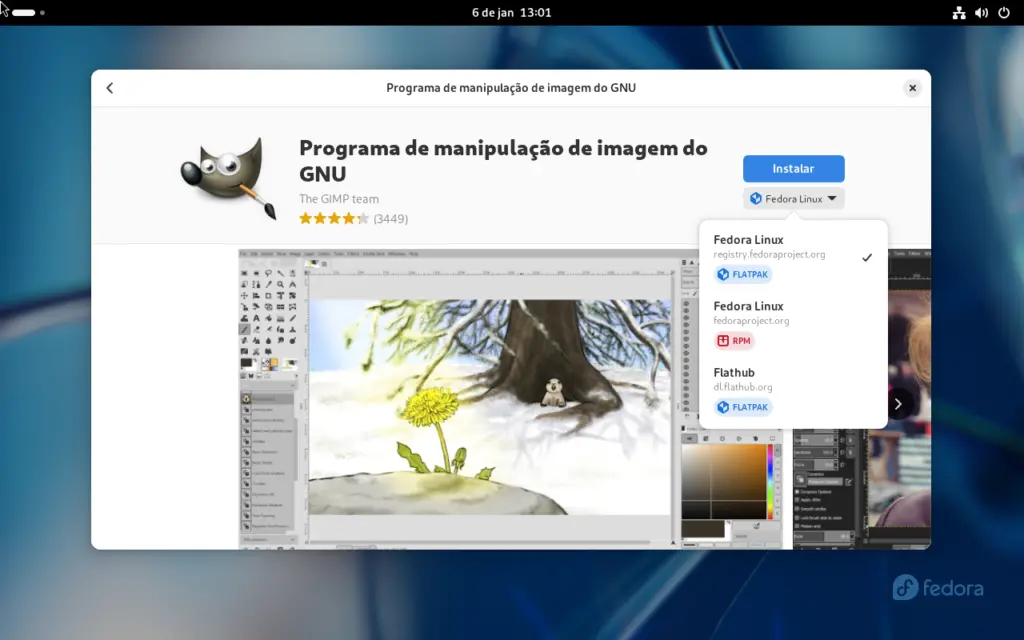Select the Fedora Linux RPM source
This screenshot has height=640, width=1024.
(x=780, y=313)
